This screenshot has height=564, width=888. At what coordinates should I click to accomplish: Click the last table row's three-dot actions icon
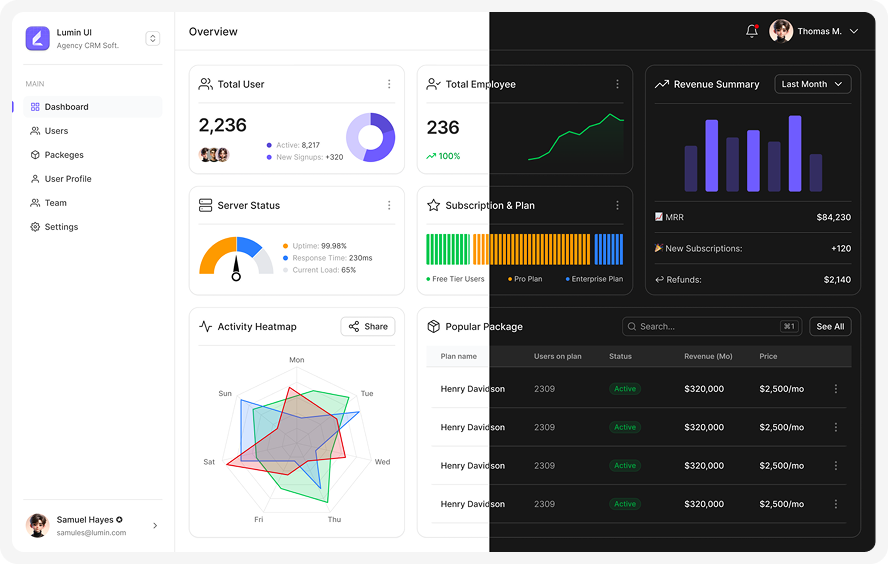click(836, 504)
